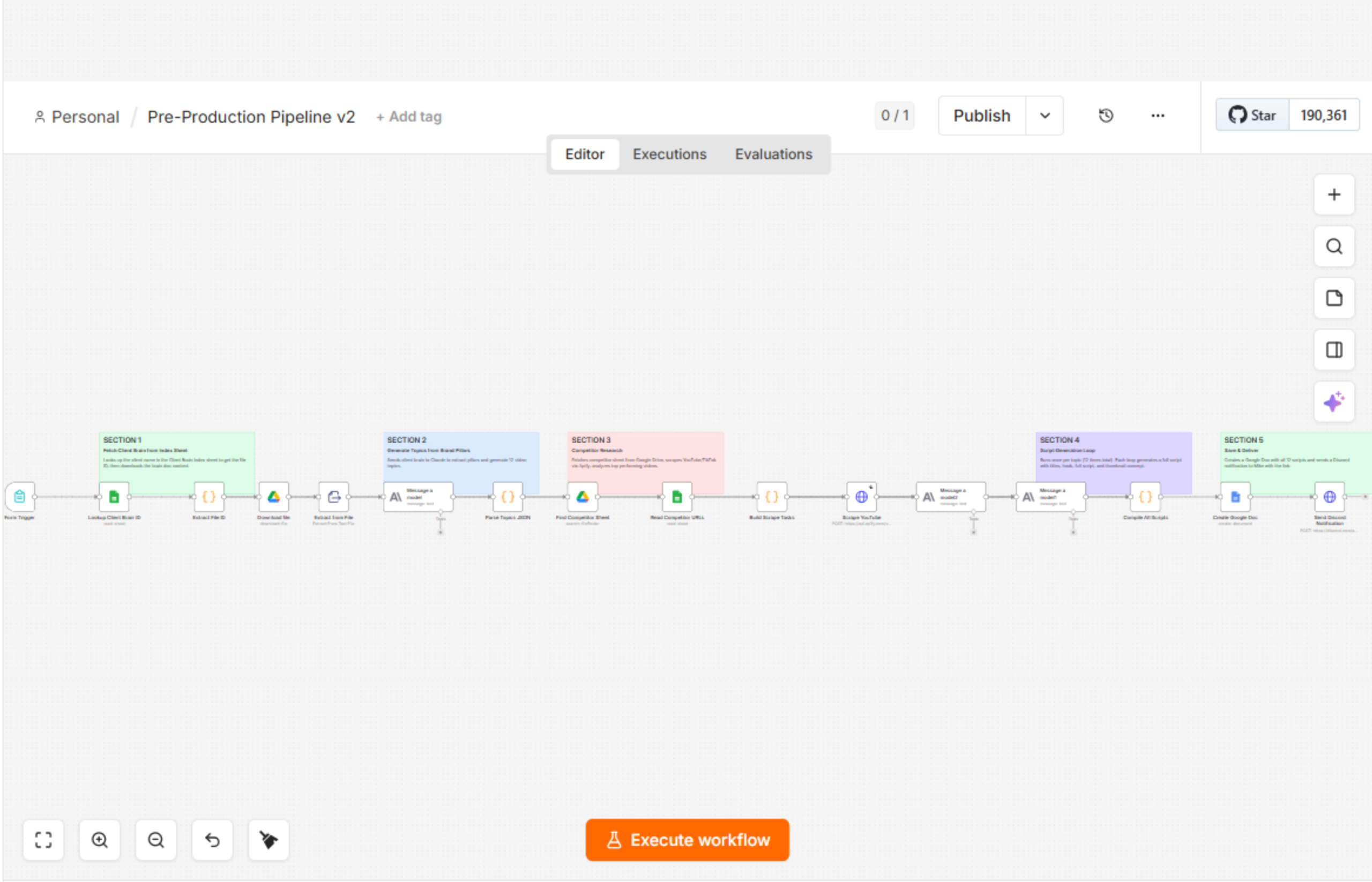The width and height of the screenshot is (1372, 882).
Task: Add a node with the plus button
Action: (x=1334, y=195)
